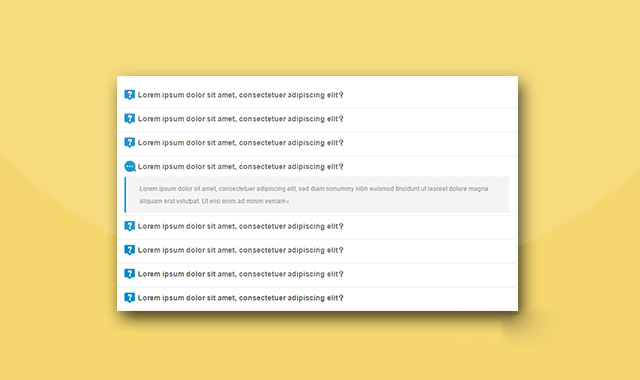This screenshot has width=640, height=380.
Task: Click the question-mark icon of the first FAQ row
Action: coord(129,95)
